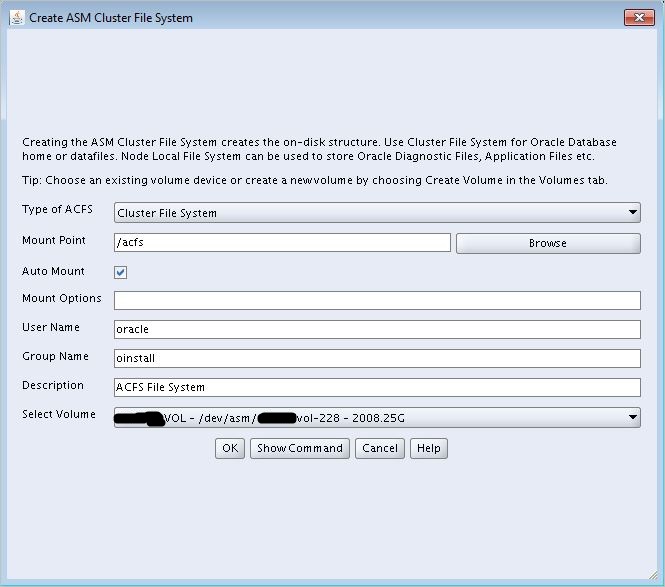Click the resize grip in dialog corner
Image resolution: width=665 pixels, height=587 pixels.
(x=652, y=575)
